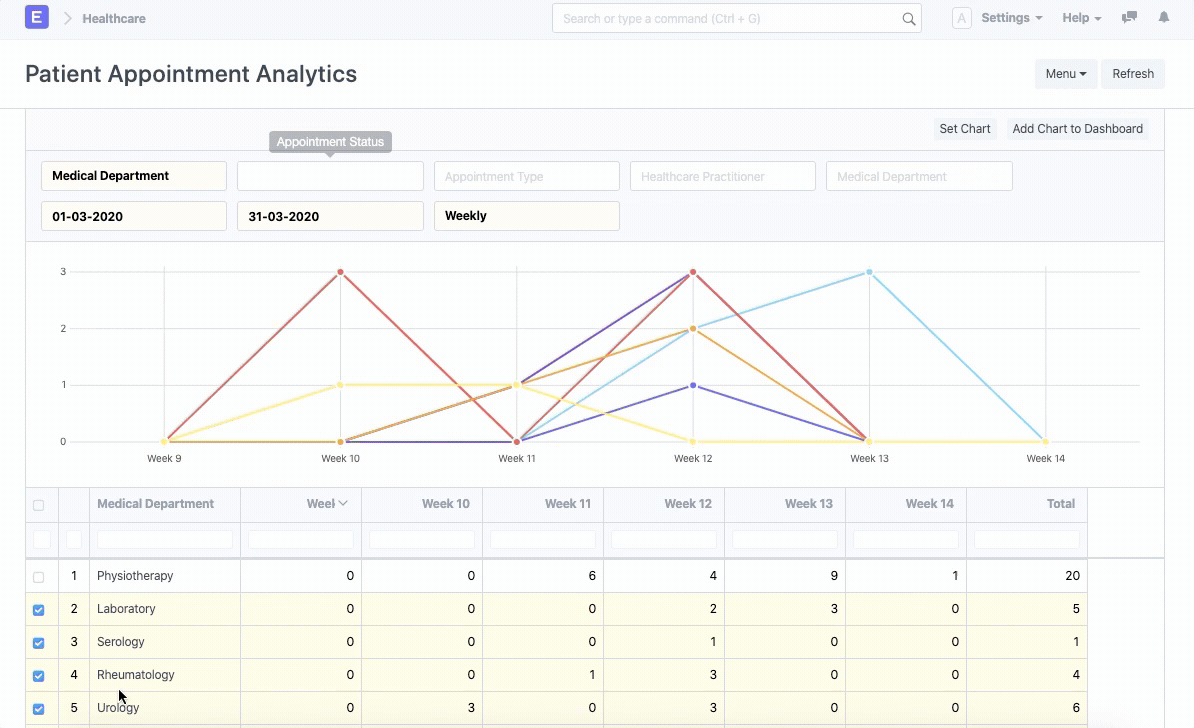Click the Week 9 column sort chevron
1194x728 pixels.
(343, 504)
